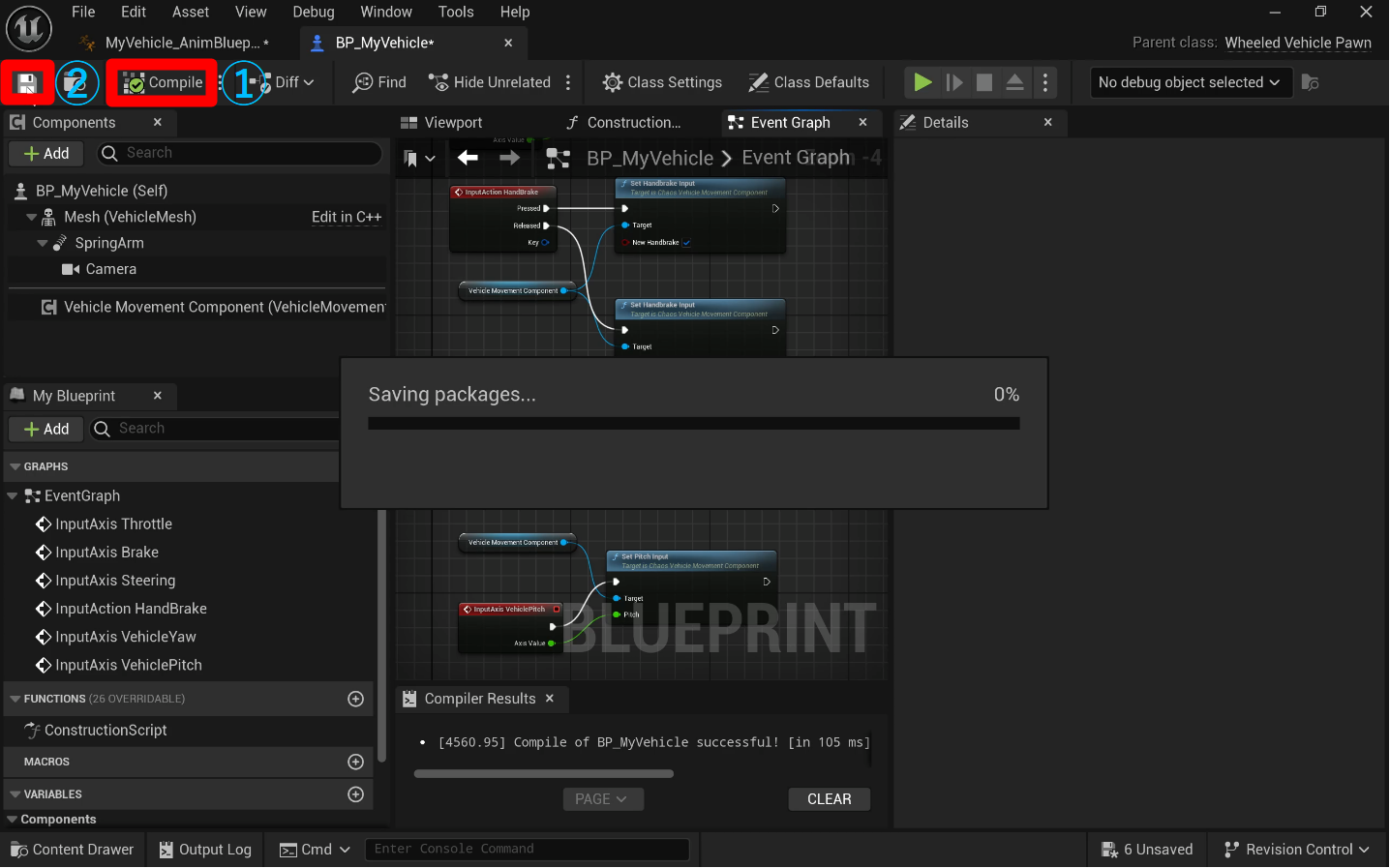
Task: Open the Content Drawer
Action: point(73,850)
